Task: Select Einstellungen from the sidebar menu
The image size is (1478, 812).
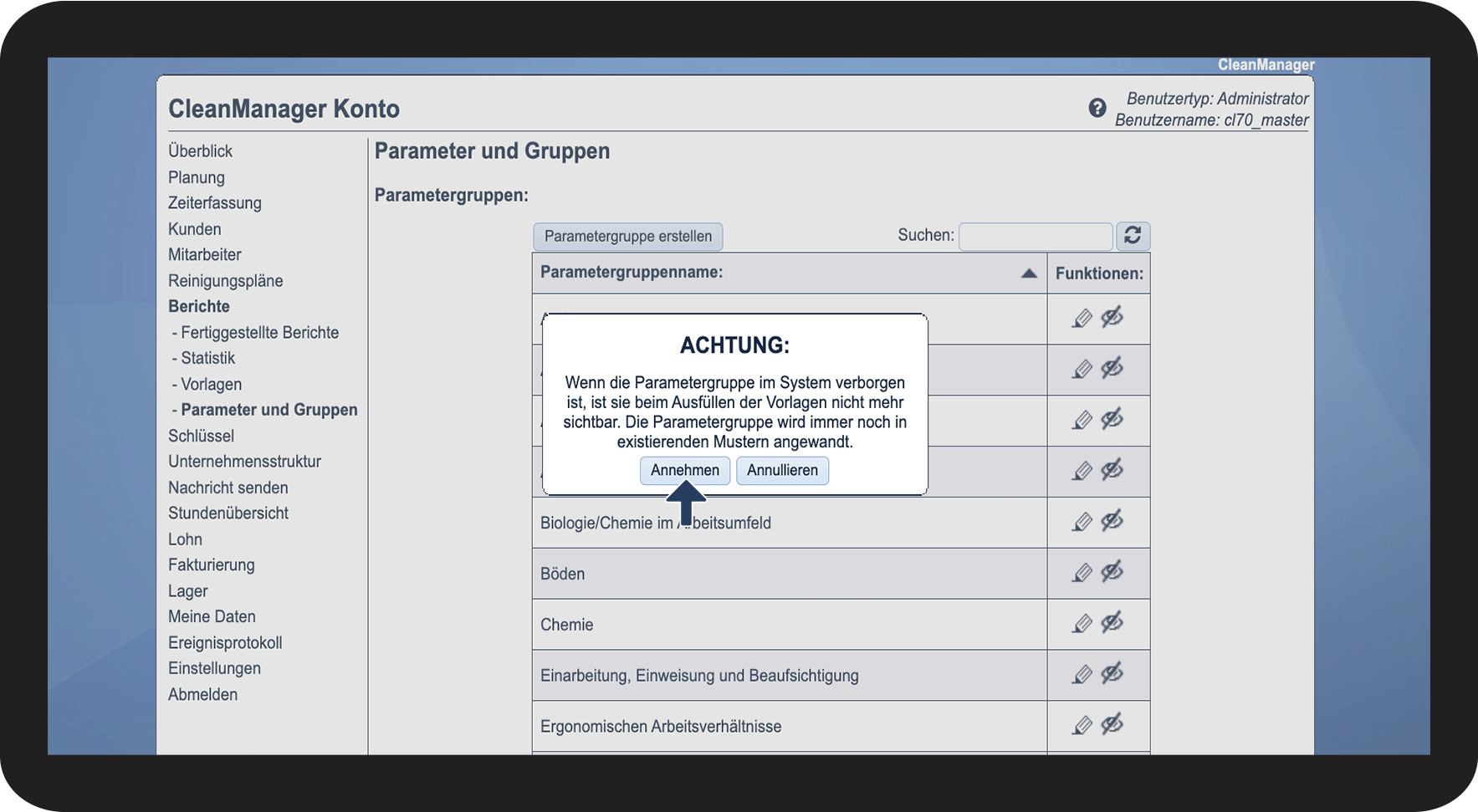Action: point(214,668)
